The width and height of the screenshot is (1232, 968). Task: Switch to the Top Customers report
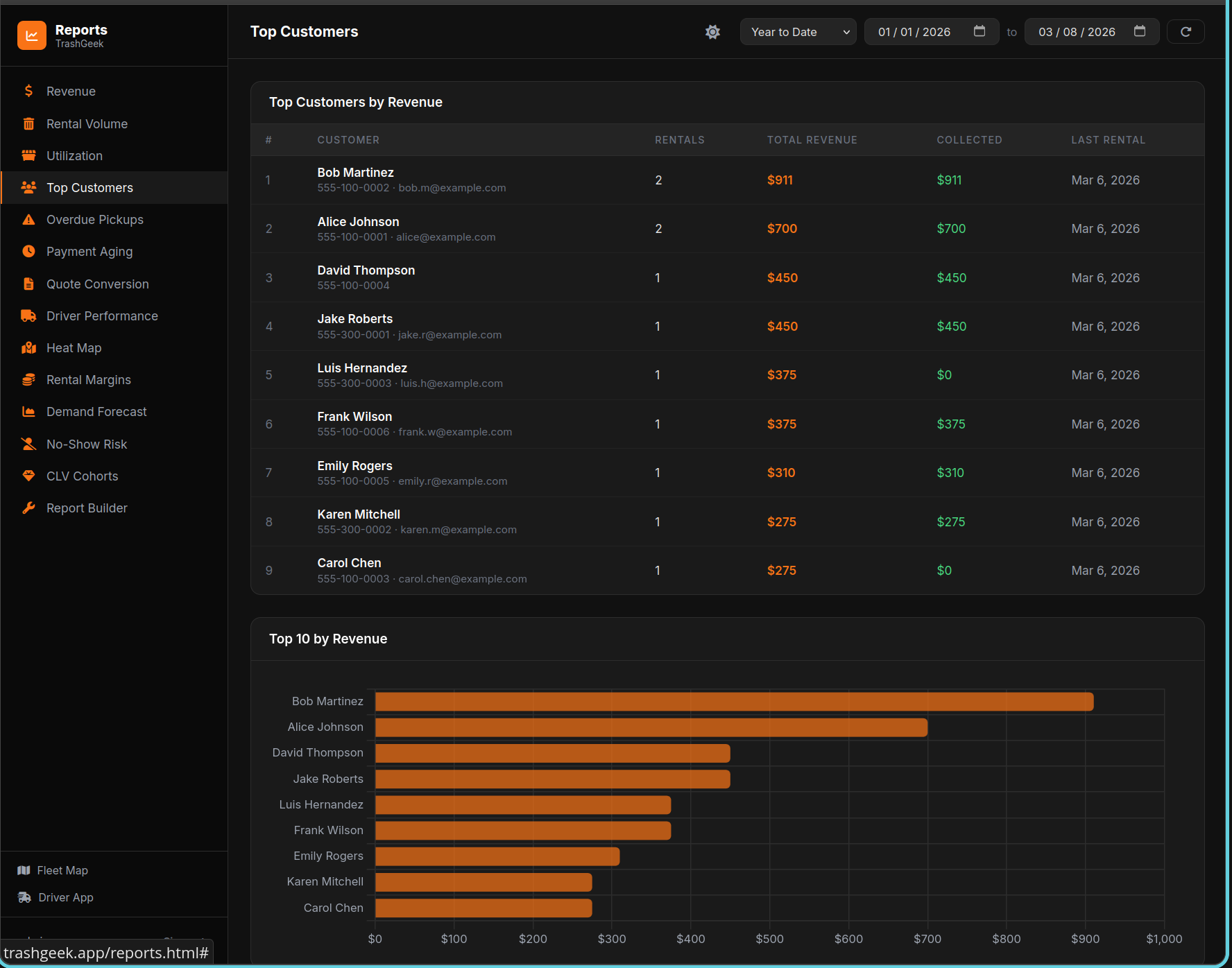click(x=89, y=187)
